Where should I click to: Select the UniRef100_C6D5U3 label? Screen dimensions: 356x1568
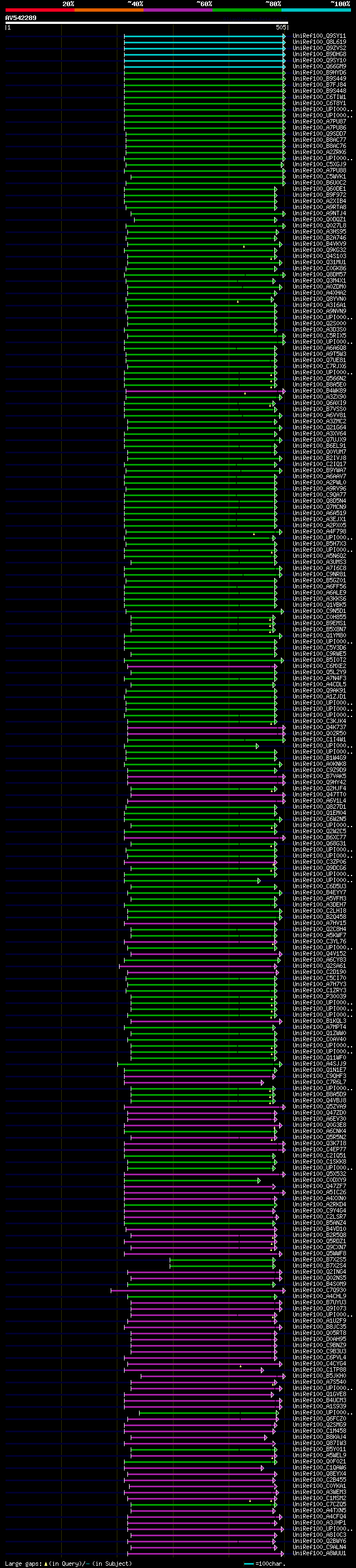coord(319,886)
